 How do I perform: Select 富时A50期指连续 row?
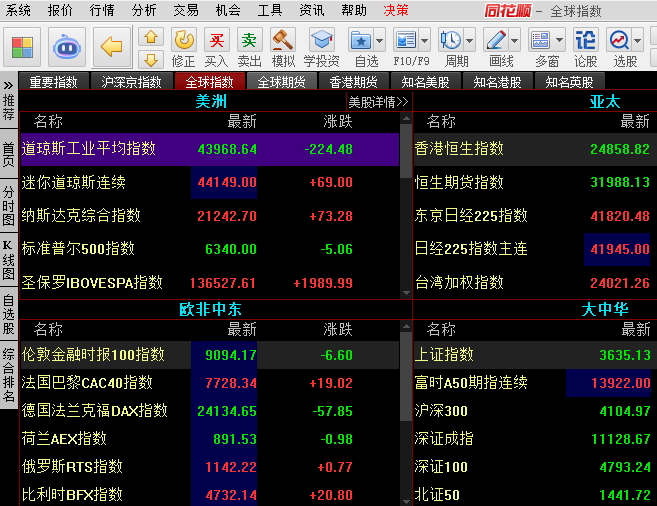click(535, 383)
